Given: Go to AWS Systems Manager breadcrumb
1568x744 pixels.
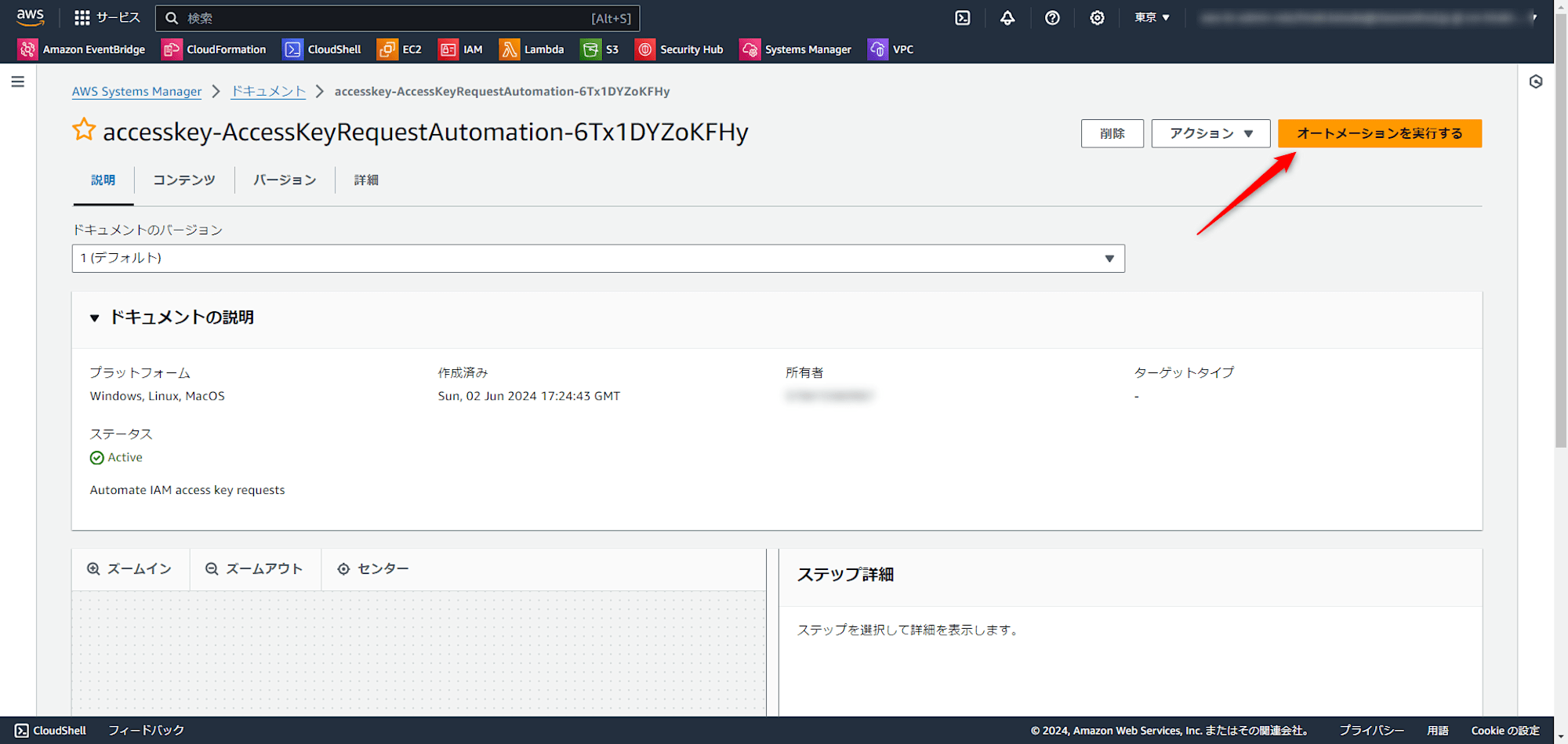Looking at the screenshot, I should pyautogui.click(x=136, y=92).
